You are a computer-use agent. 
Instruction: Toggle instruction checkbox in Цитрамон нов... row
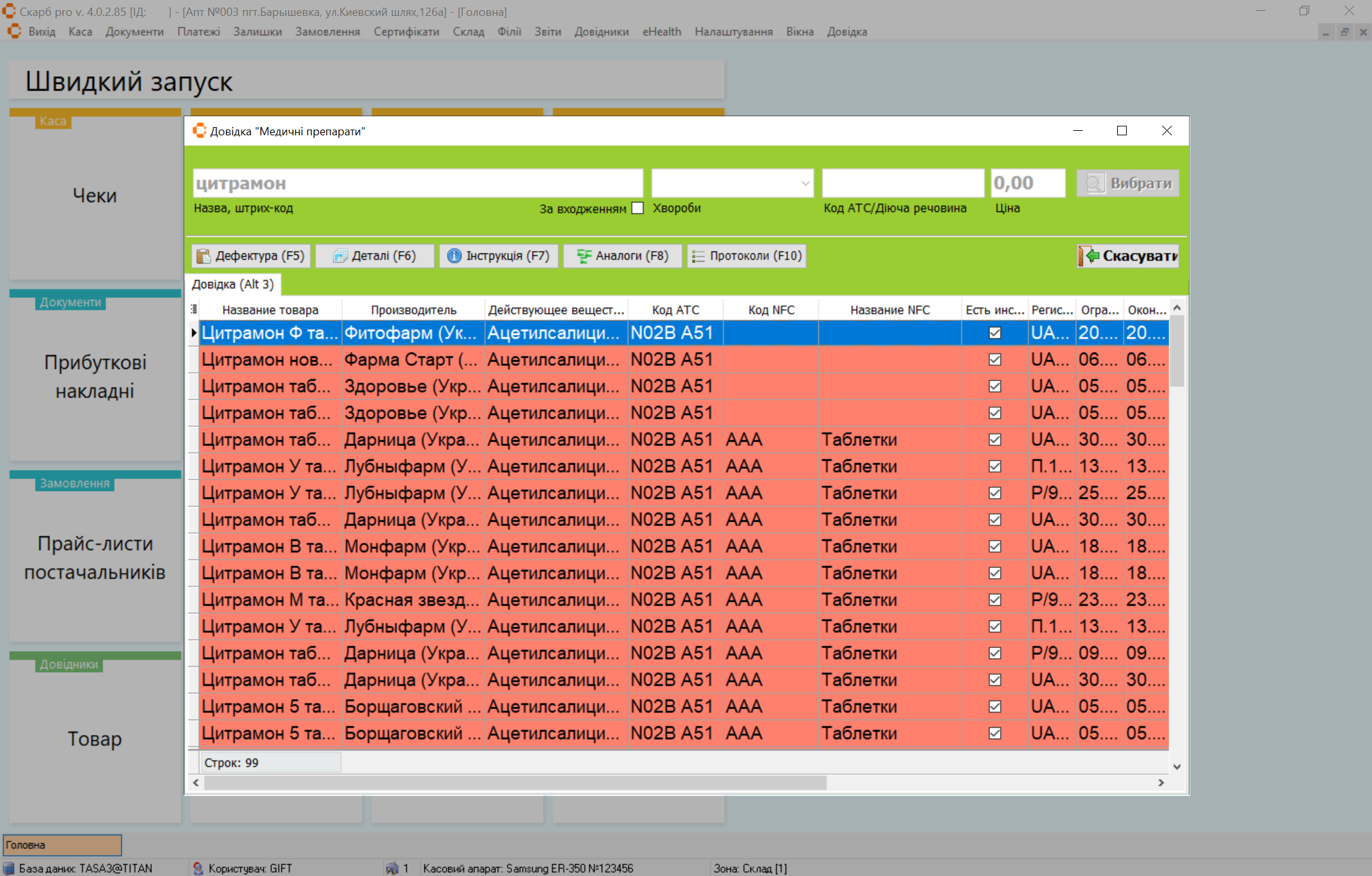(x=995, y=360)
